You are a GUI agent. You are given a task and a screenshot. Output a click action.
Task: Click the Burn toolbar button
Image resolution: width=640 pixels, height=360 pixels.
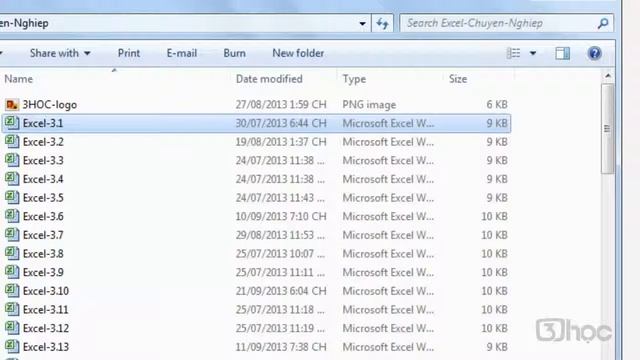[234, 53]
